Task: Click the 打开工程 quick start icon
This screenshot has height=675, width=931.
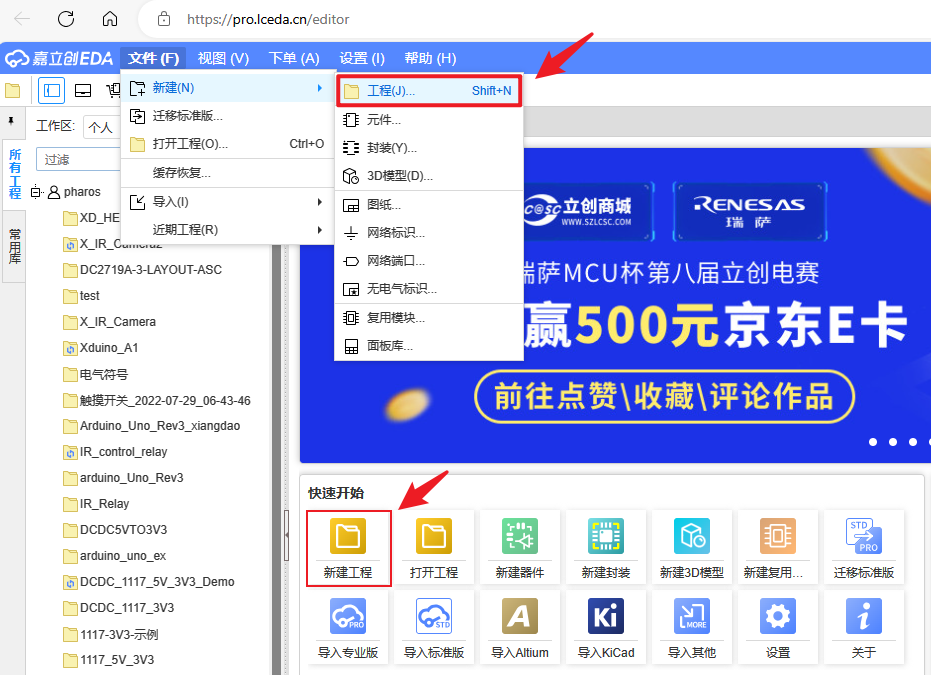Action: 433,536
